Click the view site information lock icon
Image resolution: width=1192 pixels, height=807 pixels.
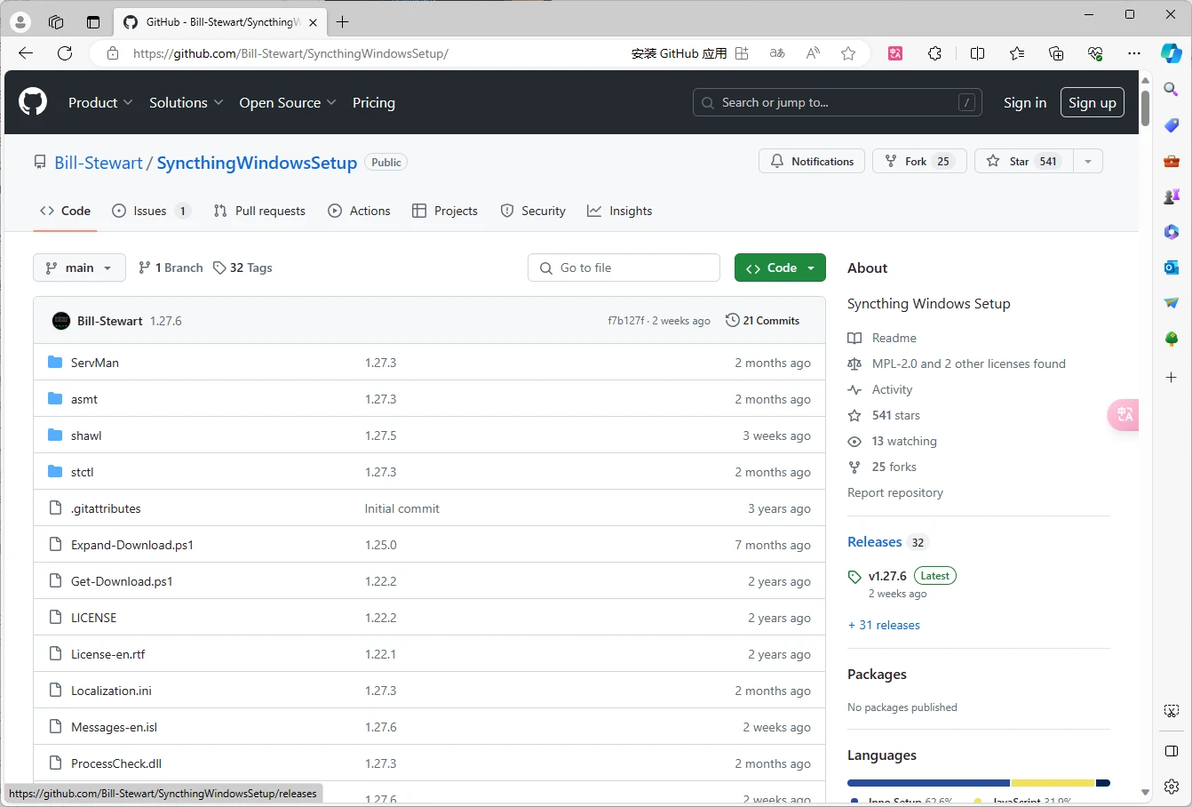click(113, 53)
